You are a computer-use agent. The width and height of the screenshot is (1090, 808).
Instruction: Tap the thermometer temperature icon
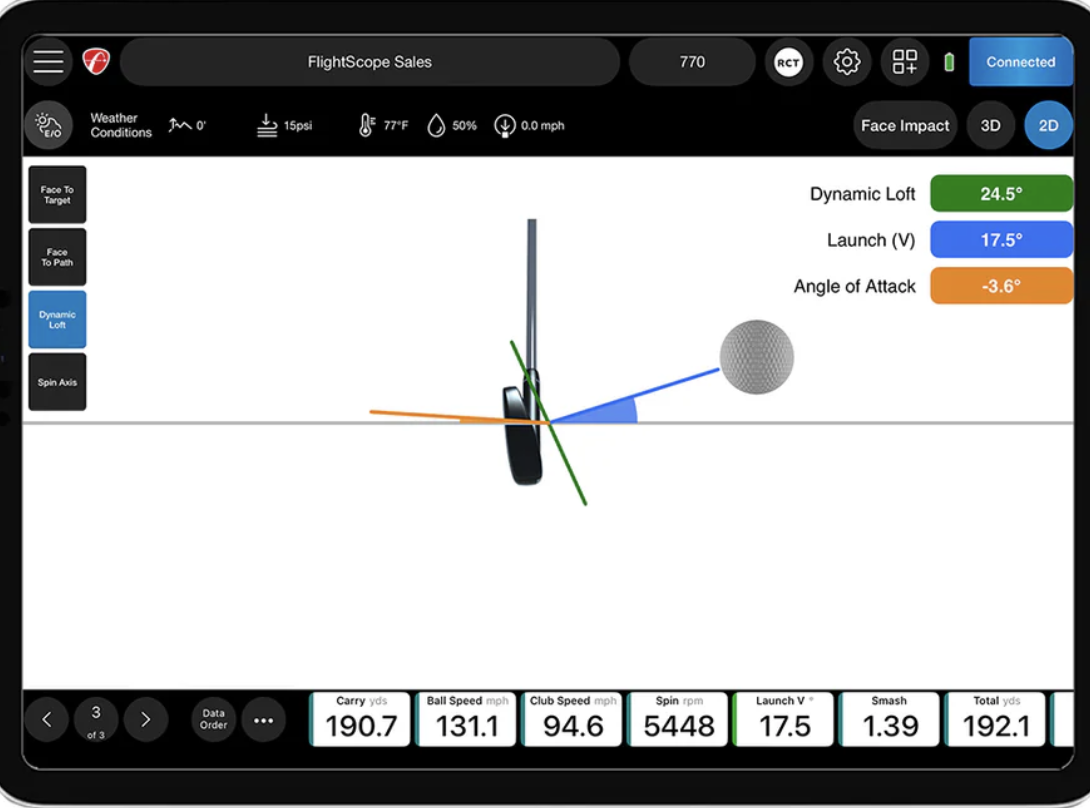click(x=367, y=126)
